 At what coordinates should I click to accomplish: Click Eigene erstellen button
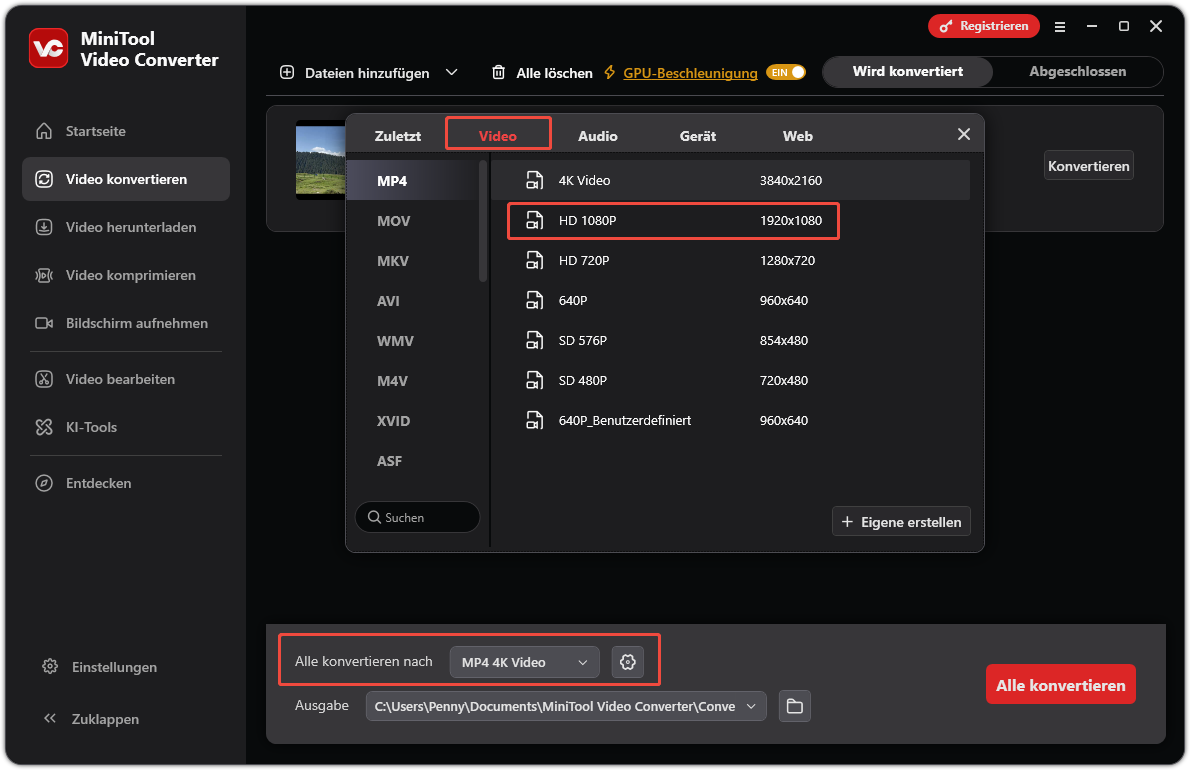point(902,522)
